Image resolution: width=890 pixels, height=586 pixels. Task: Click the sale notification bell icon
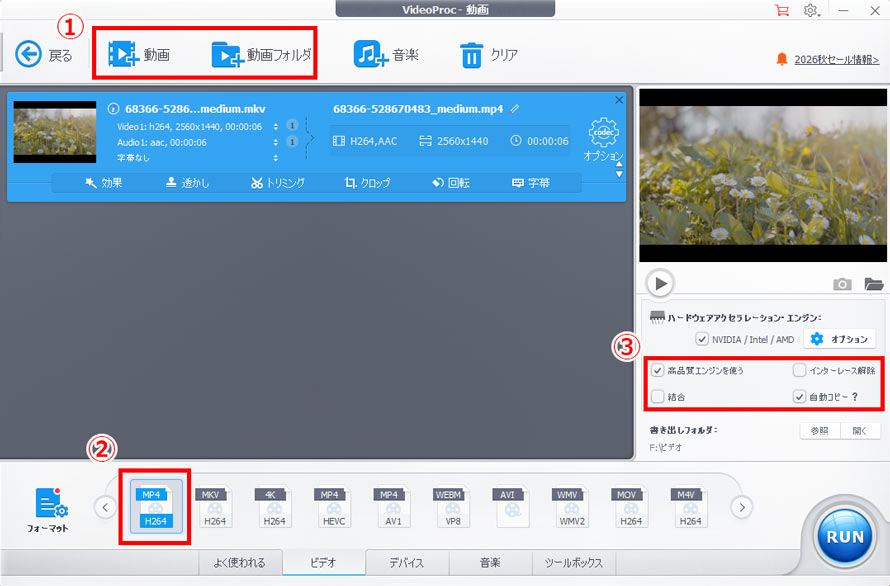tap(782, 58)
